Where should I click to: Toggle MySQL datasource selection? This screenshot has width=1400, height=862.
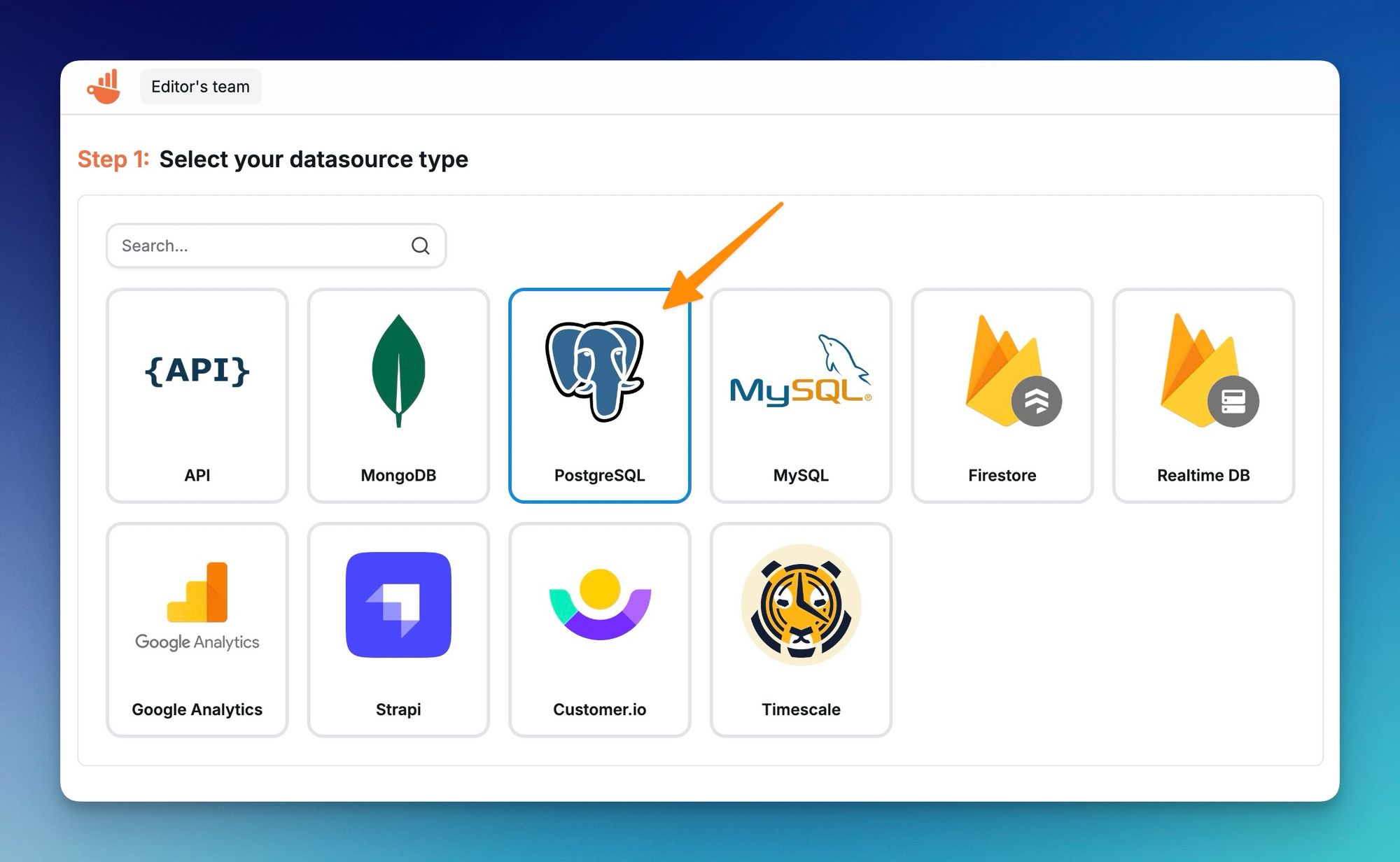799,395
